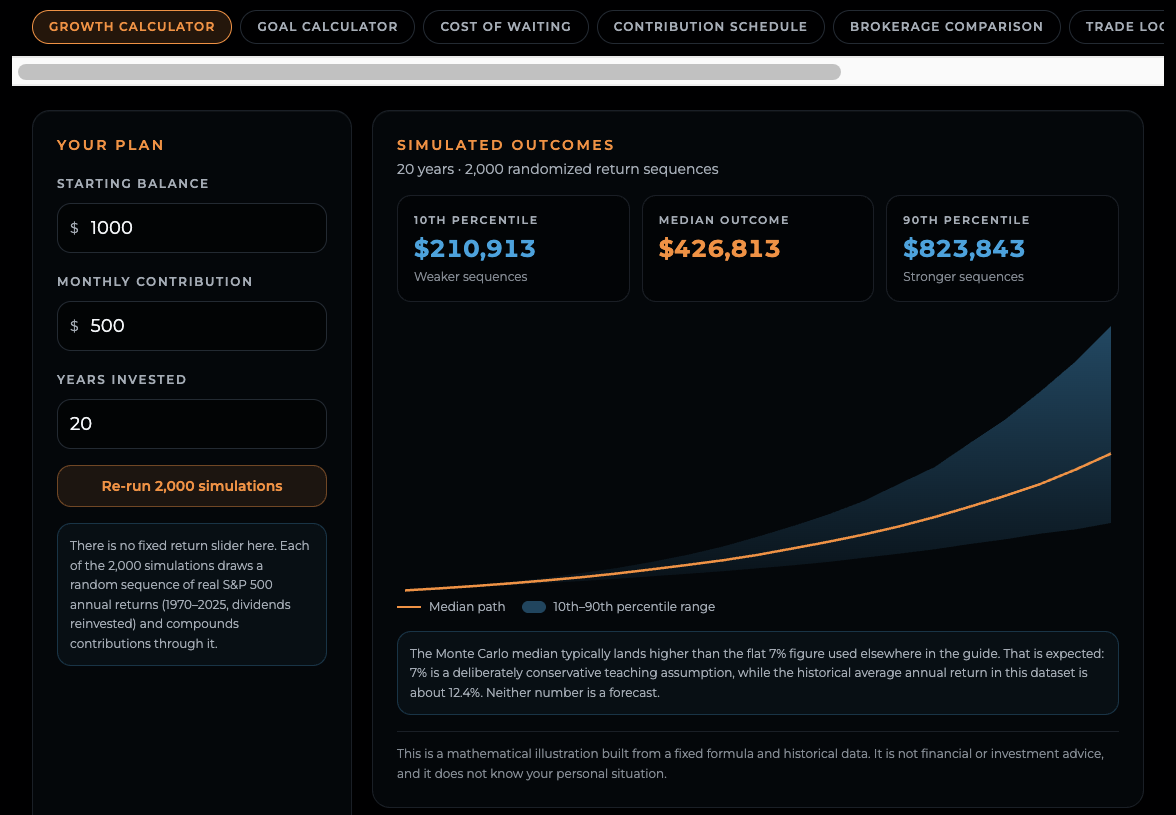This screenshot has height=815, width=1176.
Task: Click the Years Invested label
Action: [x=122, y=379]
